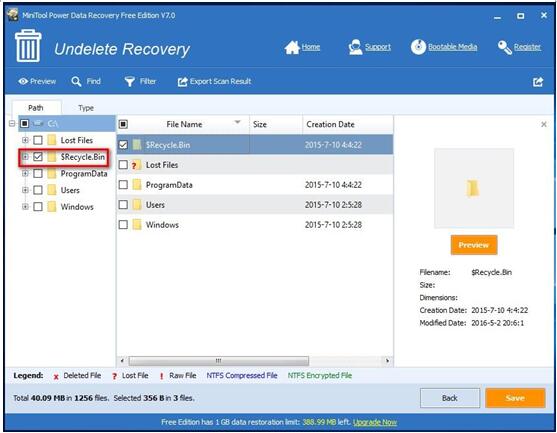Click the MiniTool app icon in title bar
This screenshot has width=557, height=433.
coord(13,15)
